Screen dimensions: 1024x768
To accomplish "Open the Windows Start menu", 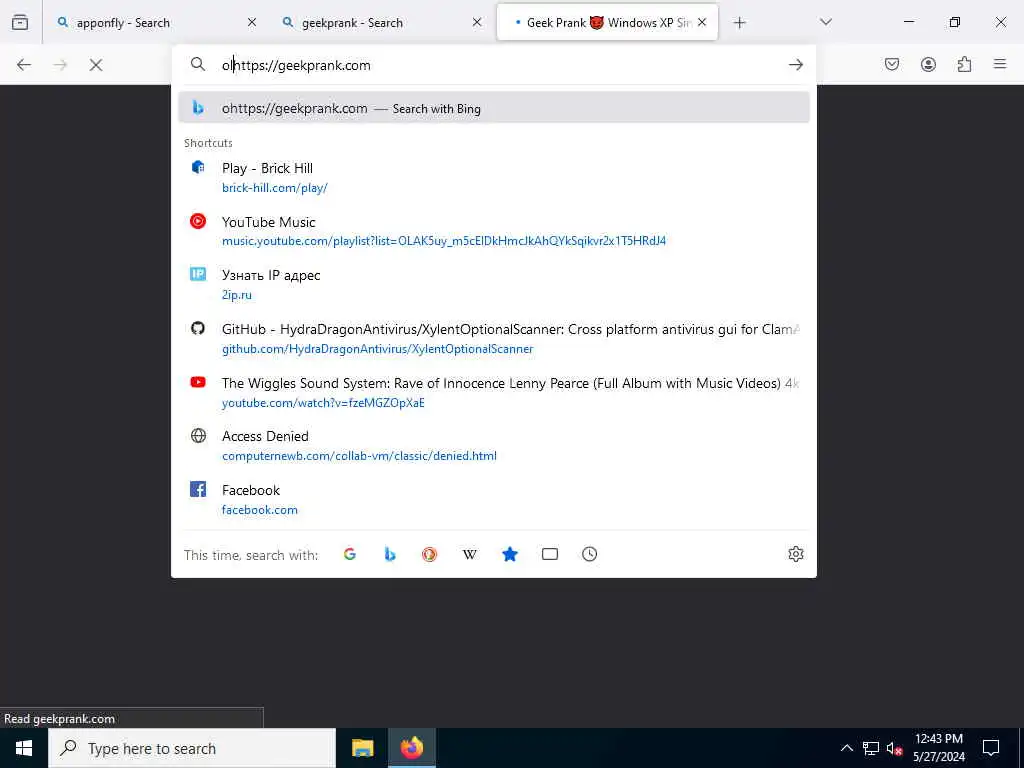I will click(24, 748).
